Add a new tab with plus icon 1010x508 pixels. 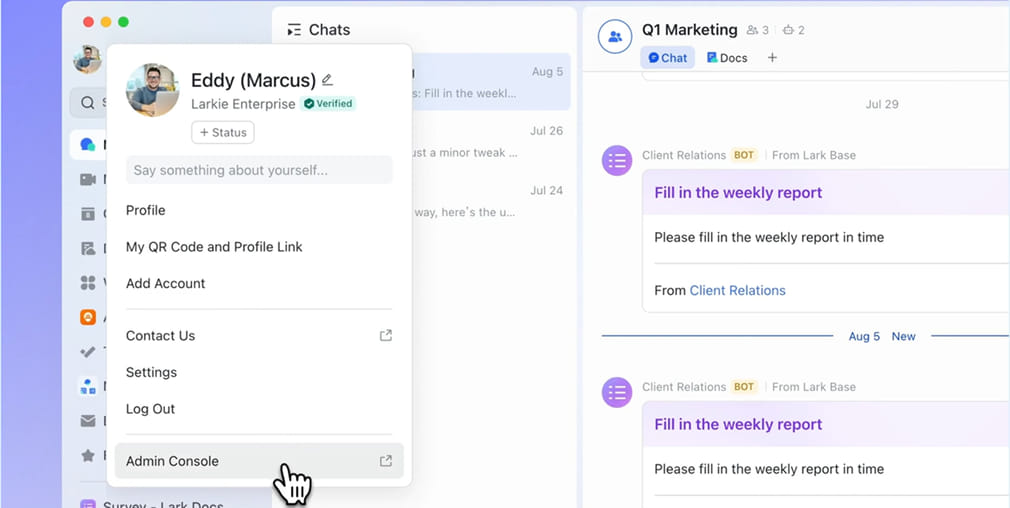772,58
